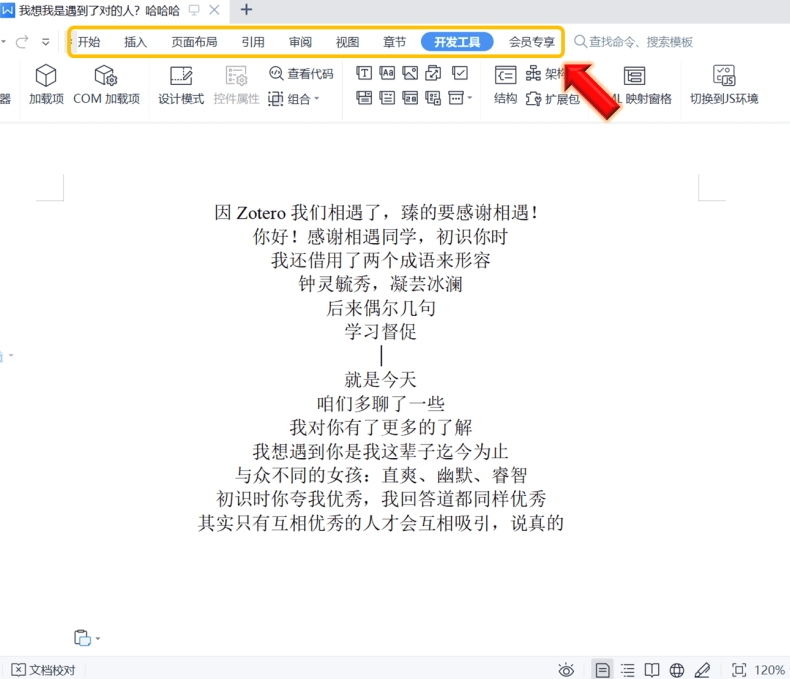Click the 120% zoom level
Image resolution: width=790 pixels, height=679 pixels.
(769, 670)
